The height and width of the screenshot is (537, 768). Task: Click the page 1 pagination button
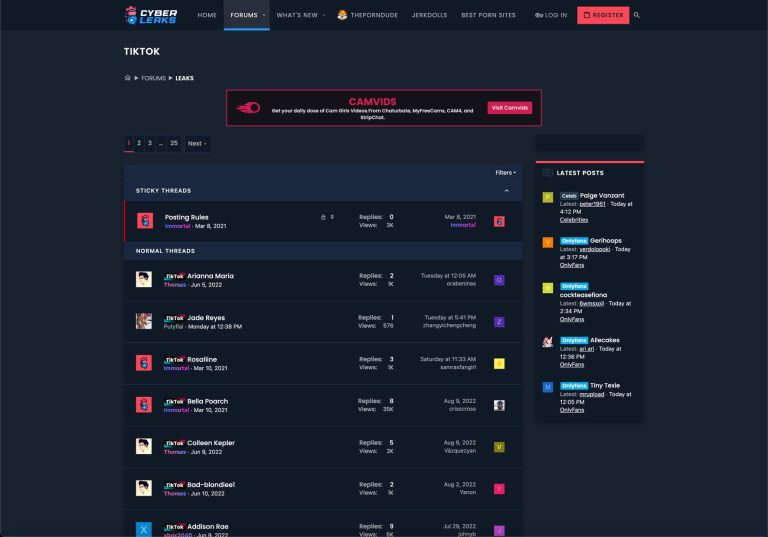click(x=128, y=143)
